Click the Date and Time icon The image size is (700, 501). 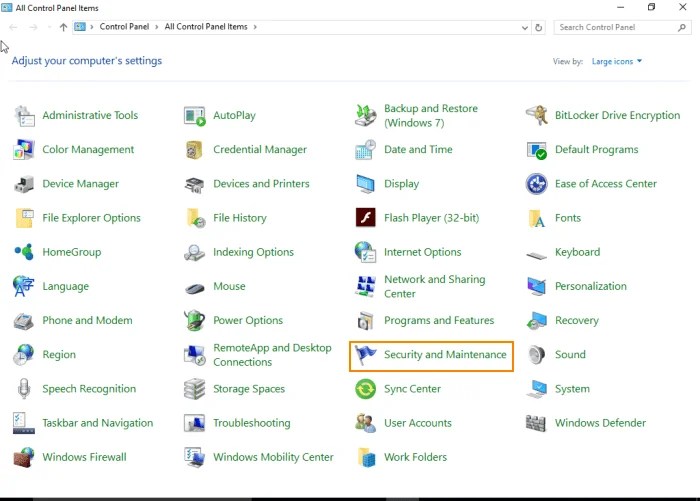pos(366,150)
